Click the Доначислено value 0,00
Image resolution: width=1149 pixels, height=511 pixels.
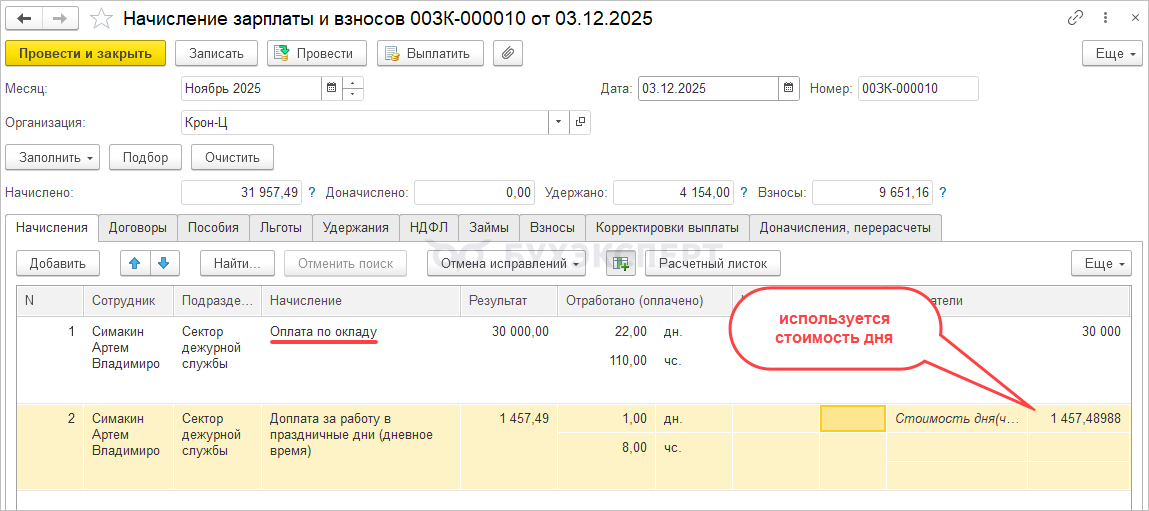pyautogui.click(x=474, y=193)
